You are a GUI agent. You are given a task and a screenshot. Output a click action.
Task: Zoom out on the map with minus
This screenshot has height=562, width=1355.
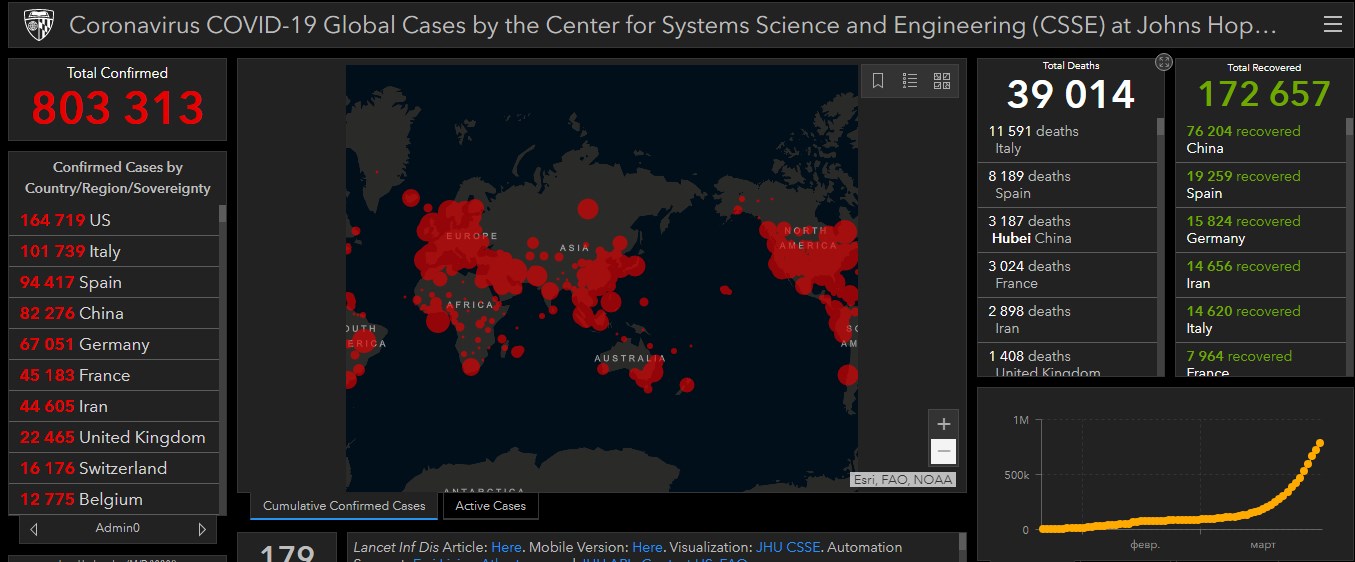tap(943, 452)
